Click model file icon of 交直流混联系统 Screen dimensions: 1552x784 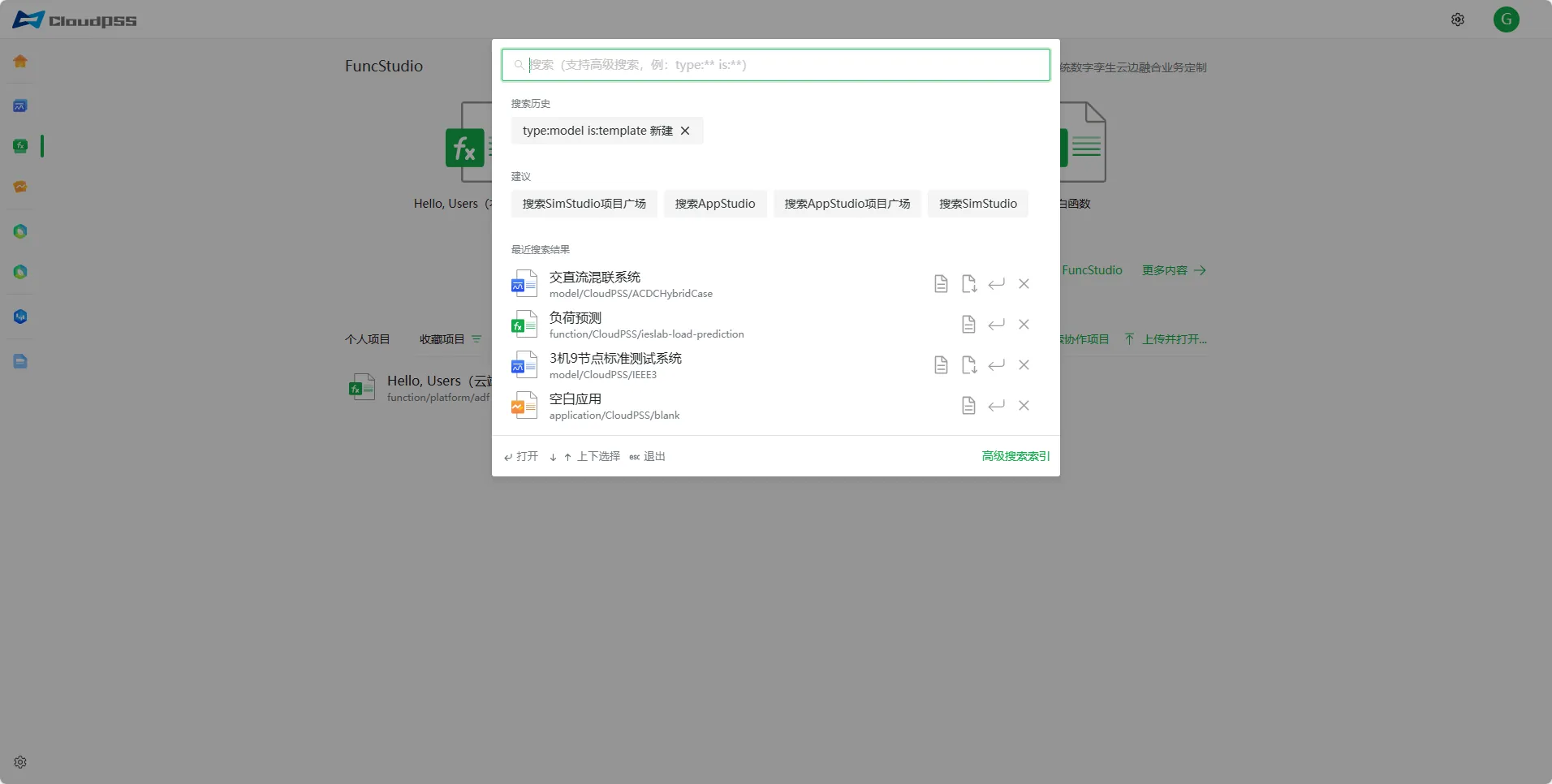pyautogui.click(x=524, y=284)
